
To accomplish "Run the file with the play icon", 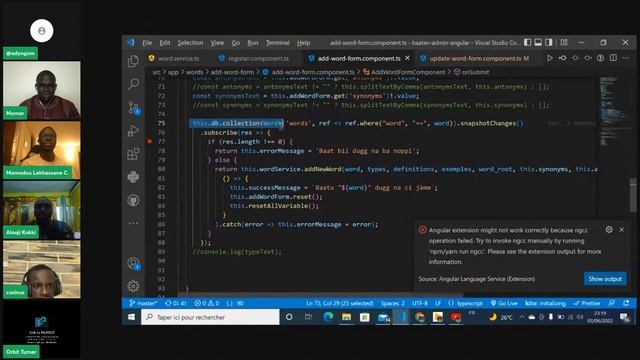I will [550, 58].
